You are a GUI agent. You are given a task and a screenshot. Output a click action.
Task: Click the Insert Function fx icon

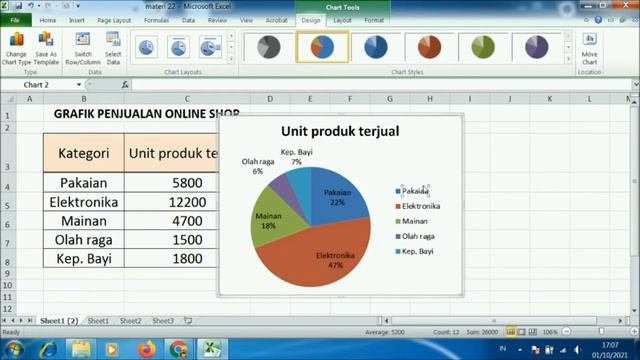pyautogui.click(x=125, y=85)
